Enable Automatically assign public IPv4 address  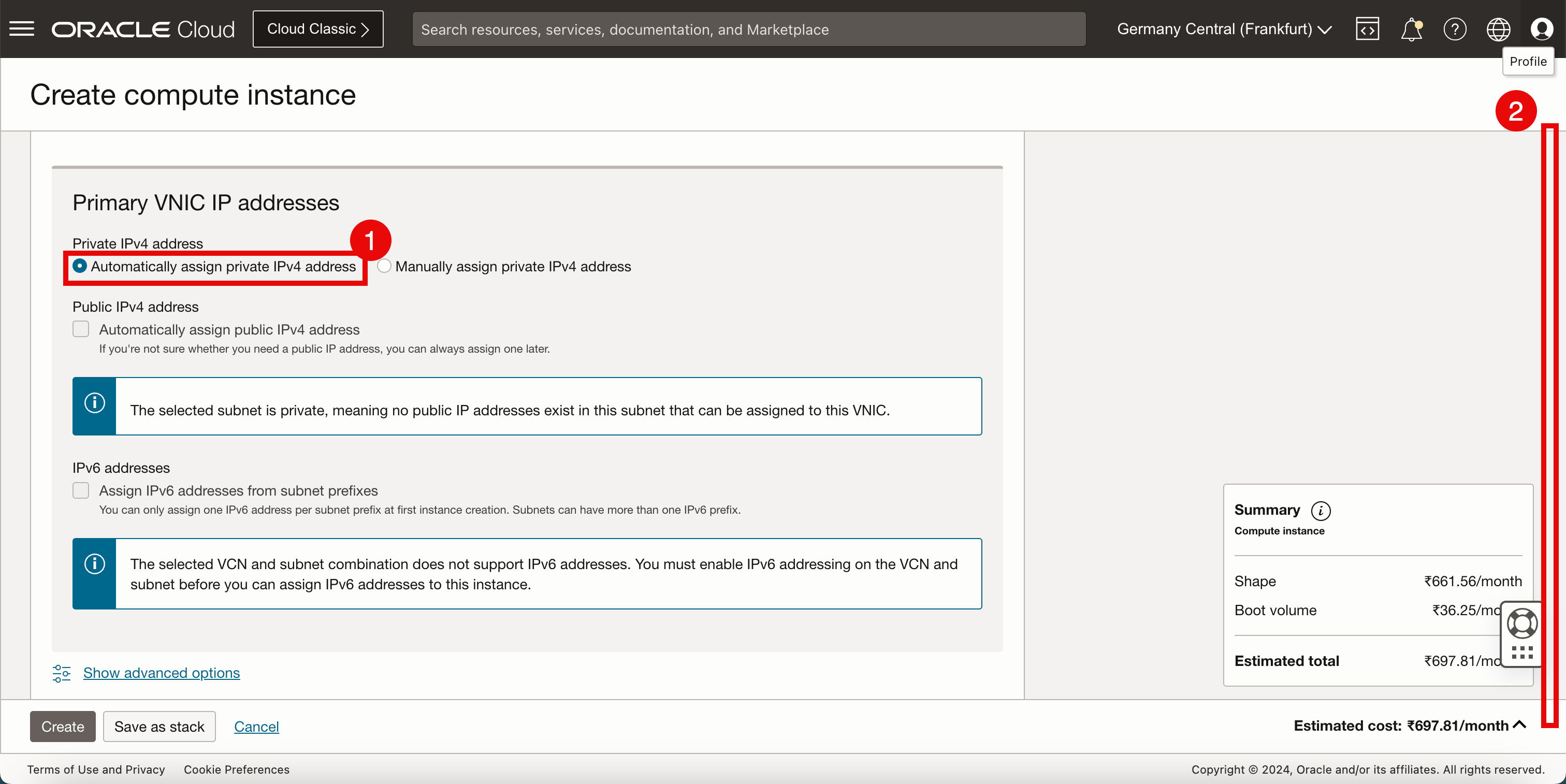click(x=81, y=328)
